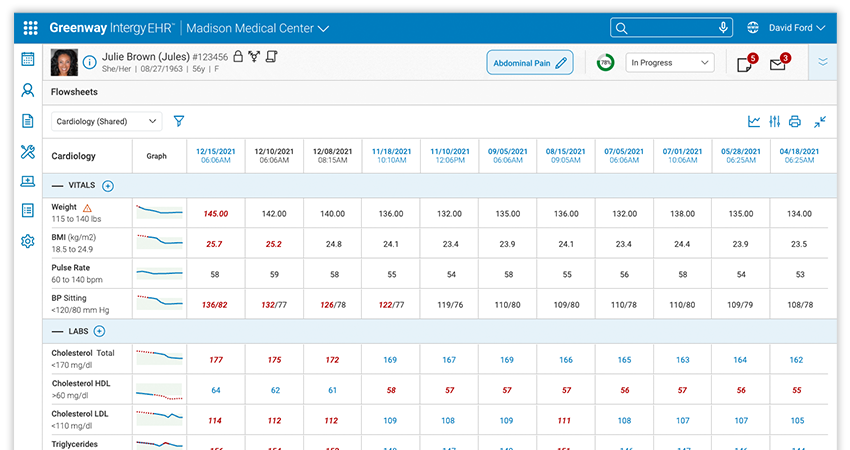Collapse the VITALS section
Screen dimensions: 850x450
[x=57, y=186]
